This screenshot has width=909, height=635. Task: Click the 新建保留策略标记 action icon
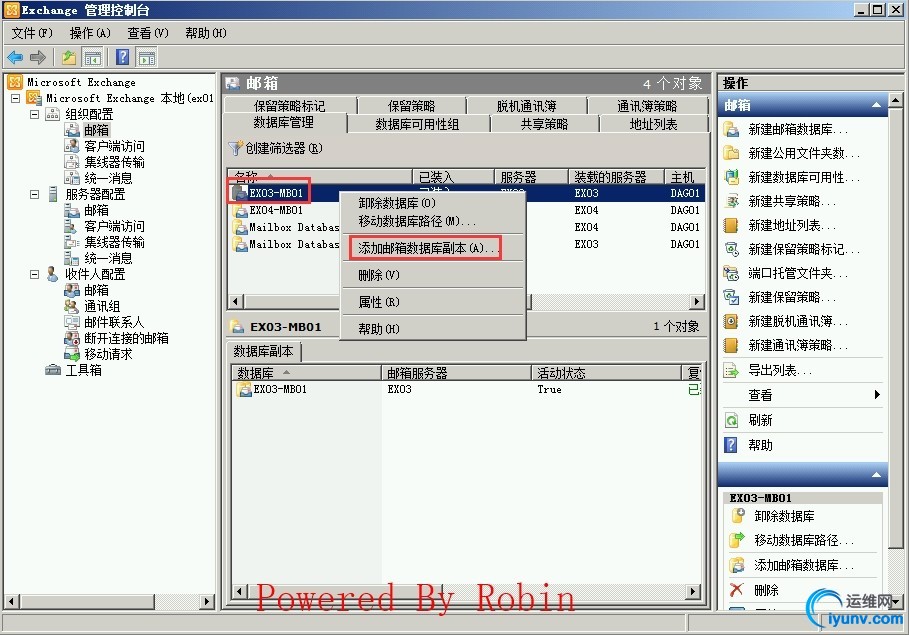click(x=732, y=249)
